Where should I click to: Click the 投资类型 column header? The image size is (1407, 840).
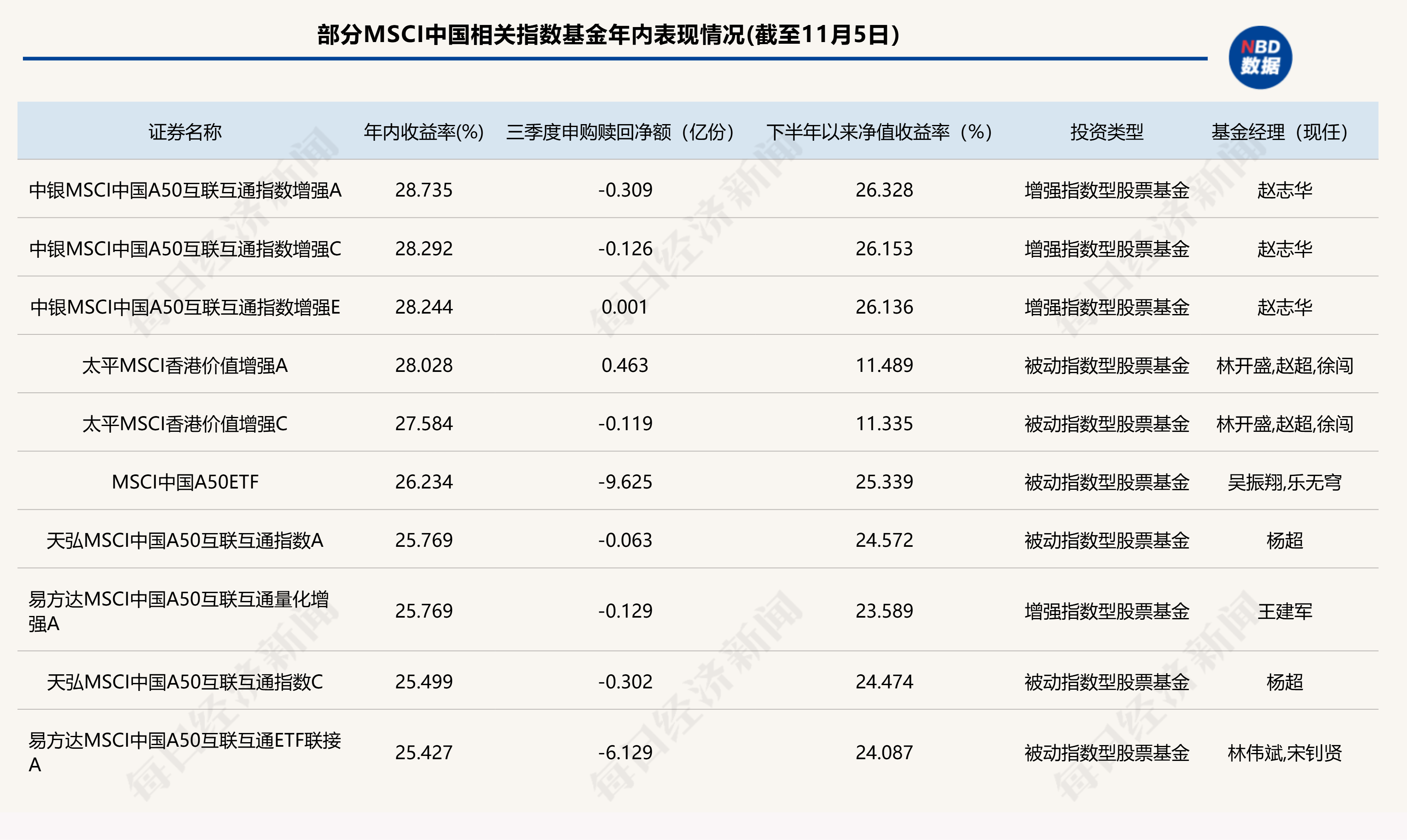click(x=1106, y=131)
